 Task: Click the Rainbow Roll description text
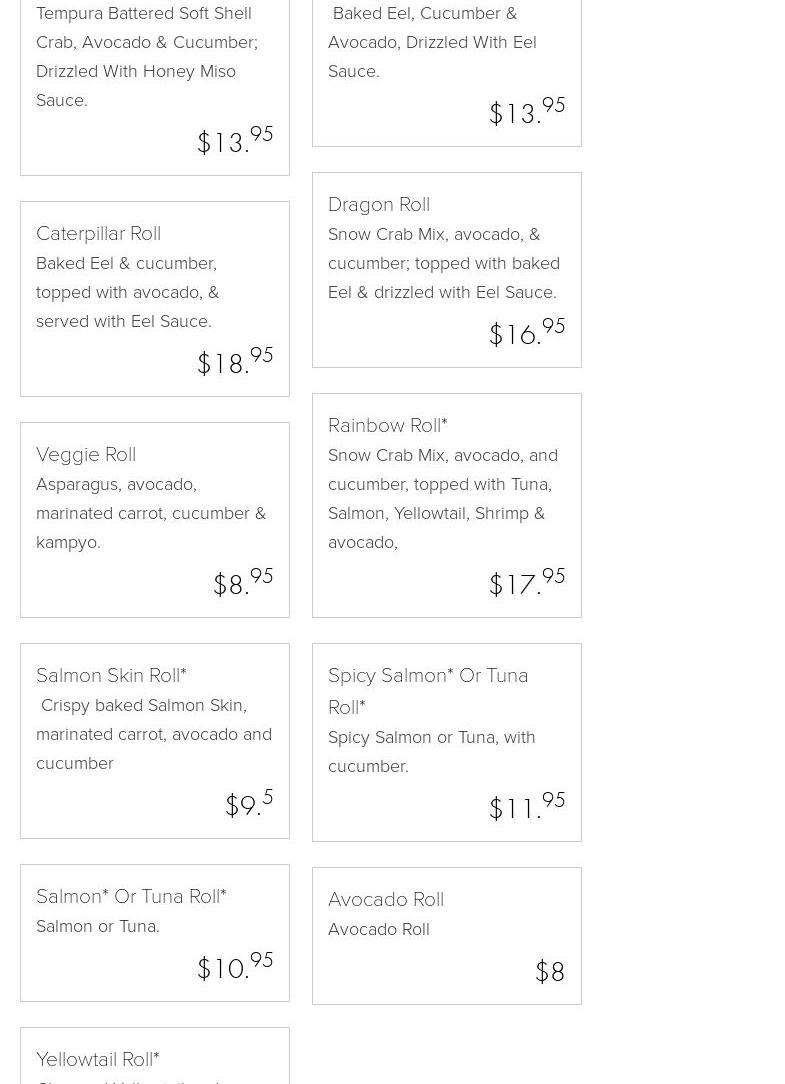pyautogui.click(x=443, y=498)
